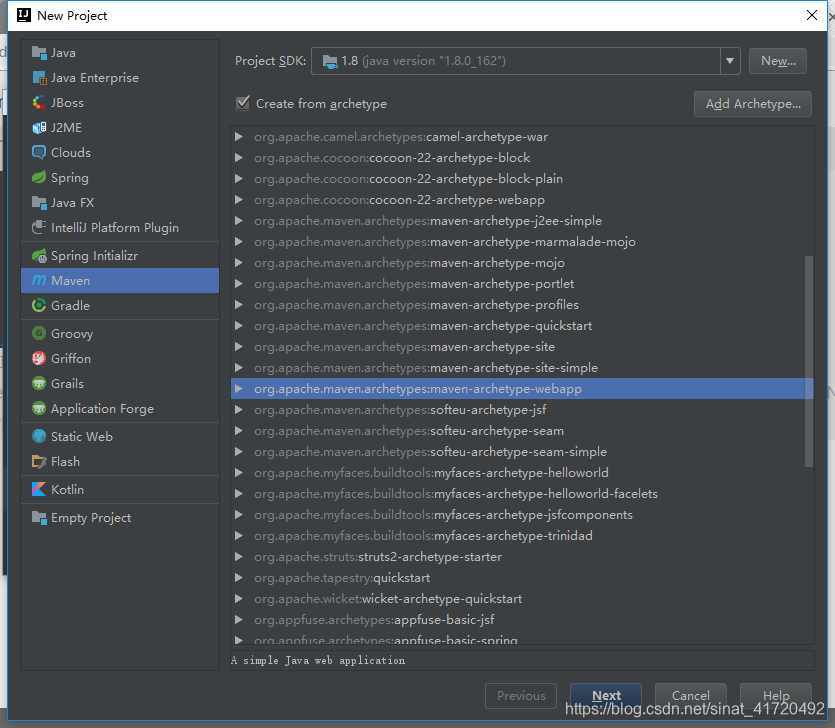Expand myfaces-archetype-helloworld-facelets node

click(239, 494)
